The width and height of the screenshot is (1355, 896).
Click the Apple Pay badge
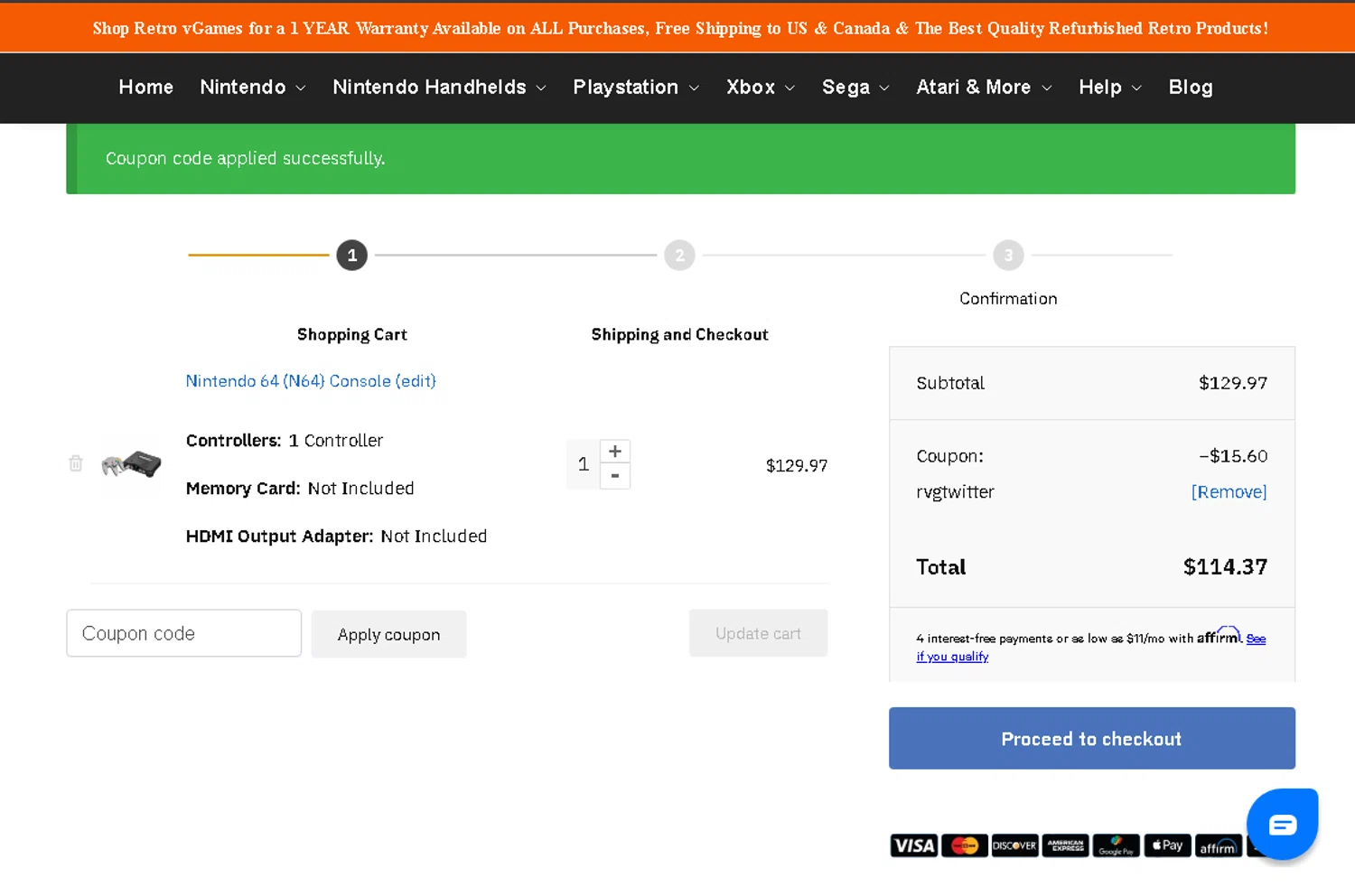click(1167, 845)
